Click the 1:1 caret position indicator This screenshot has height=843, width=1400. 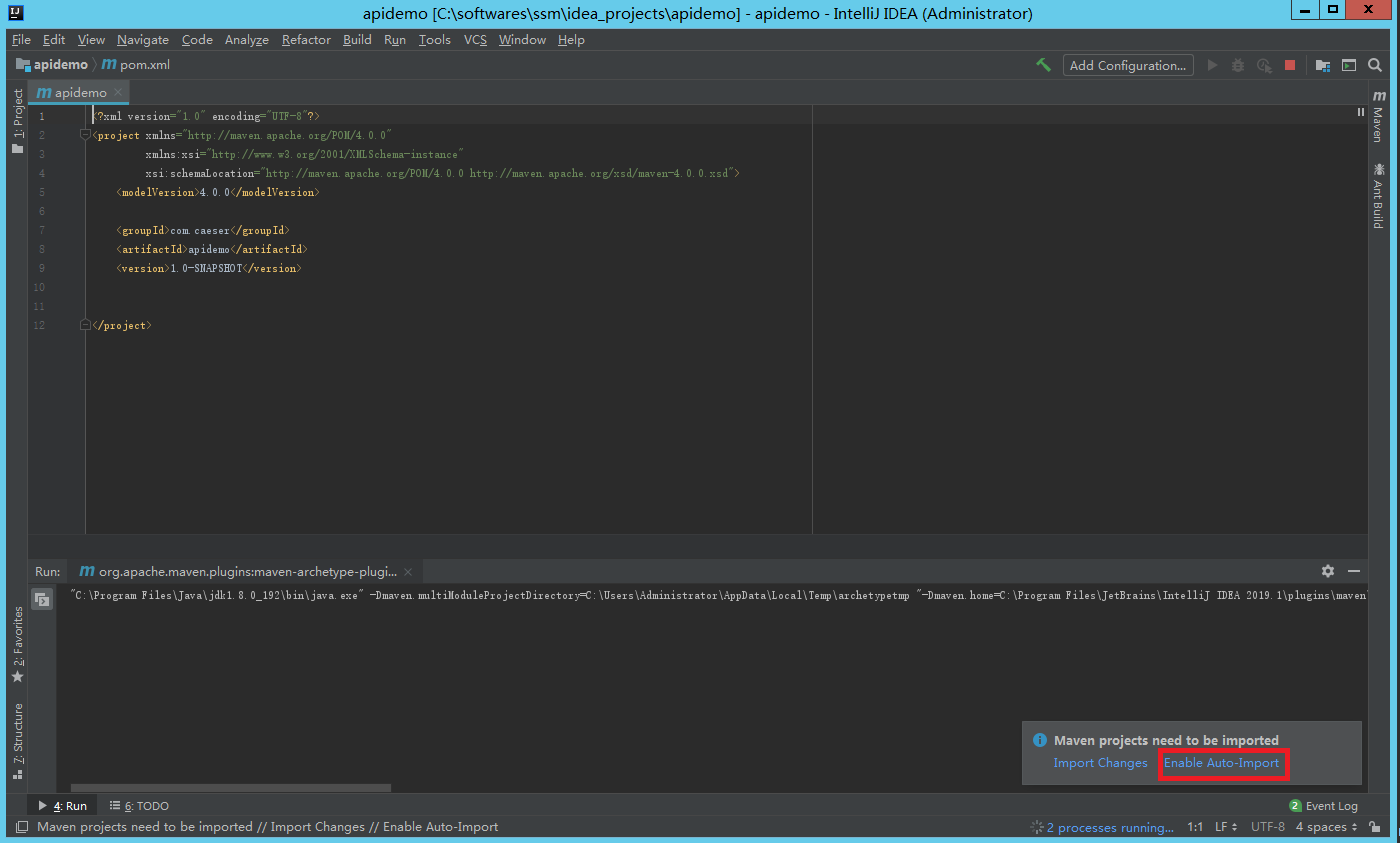[1195, 827]
